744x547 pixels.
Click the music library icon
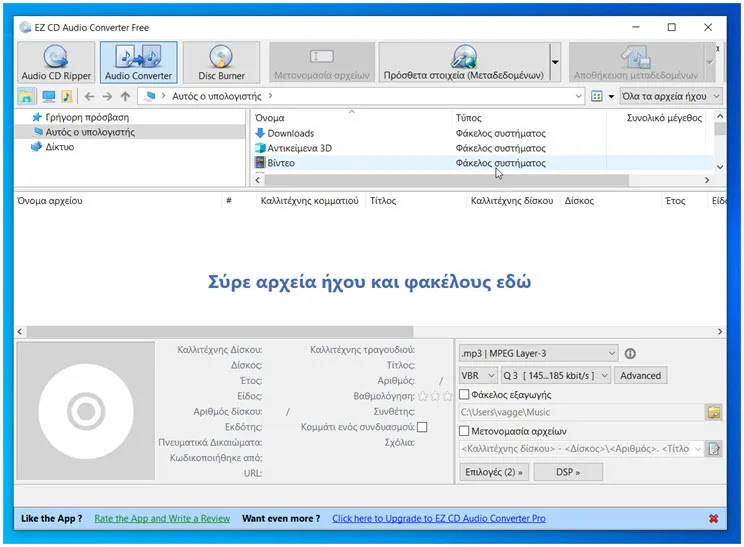(67, 96)
